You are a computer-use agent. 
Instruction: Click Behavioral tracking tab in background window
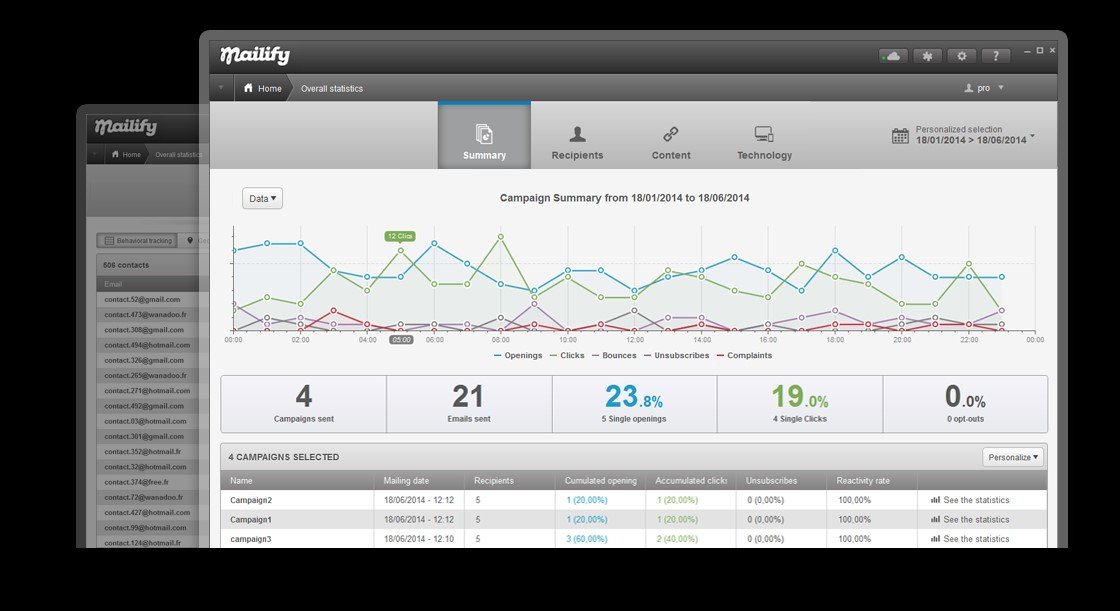(138, 241)
